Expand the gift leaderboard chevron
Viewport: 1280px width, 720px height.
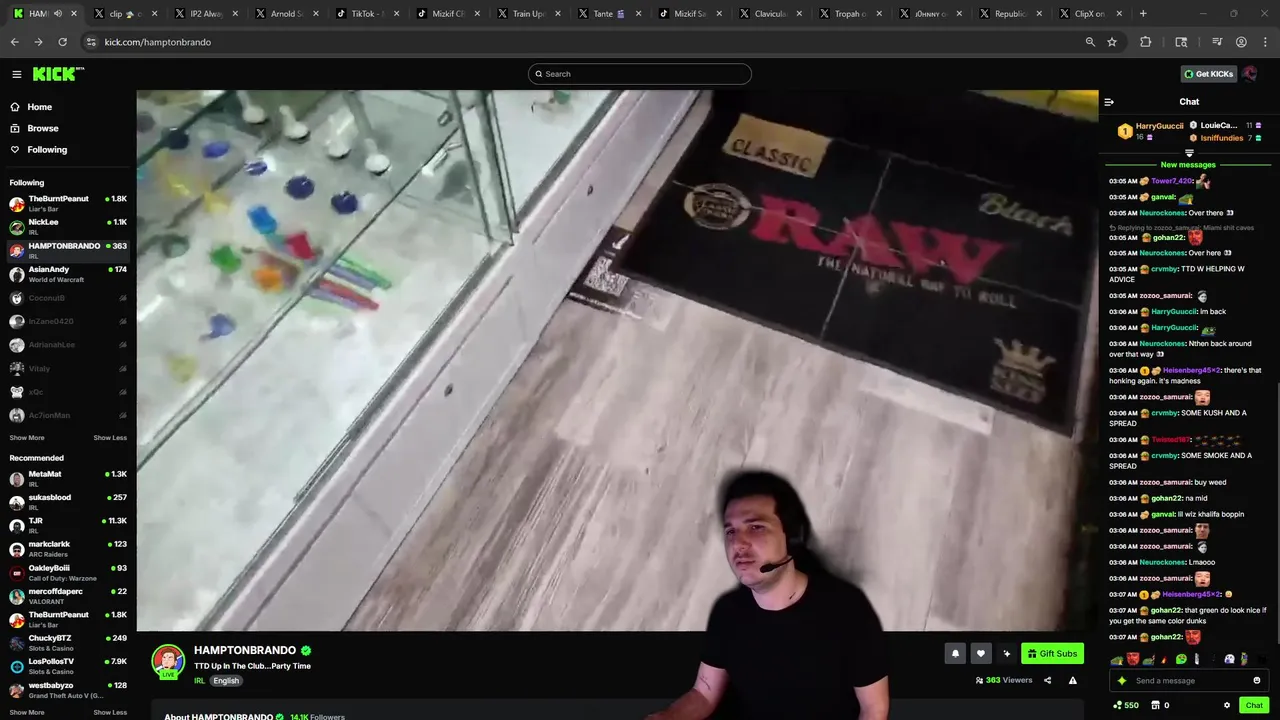point(1189,153)
